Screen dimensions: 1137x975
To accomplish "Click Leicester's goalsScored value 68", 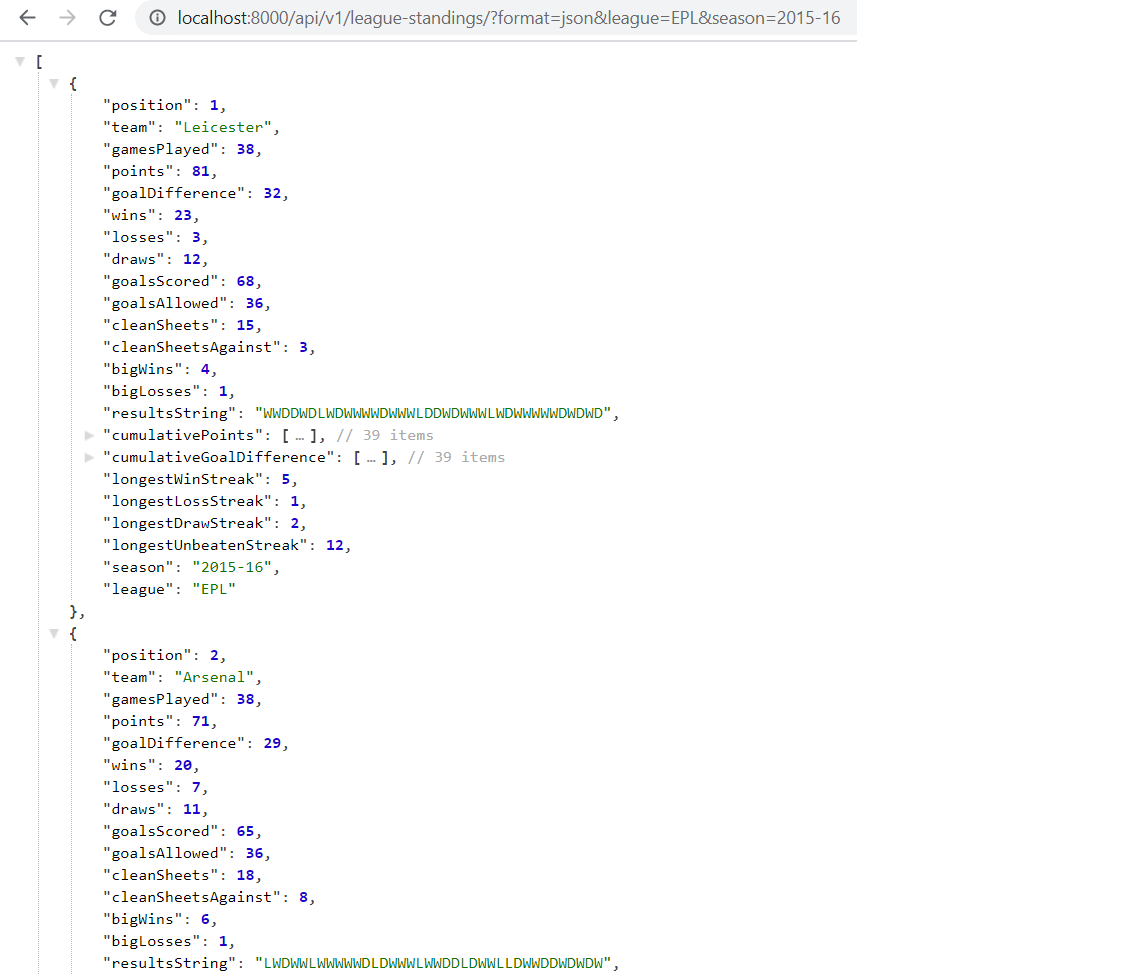I will click(245, 281).
